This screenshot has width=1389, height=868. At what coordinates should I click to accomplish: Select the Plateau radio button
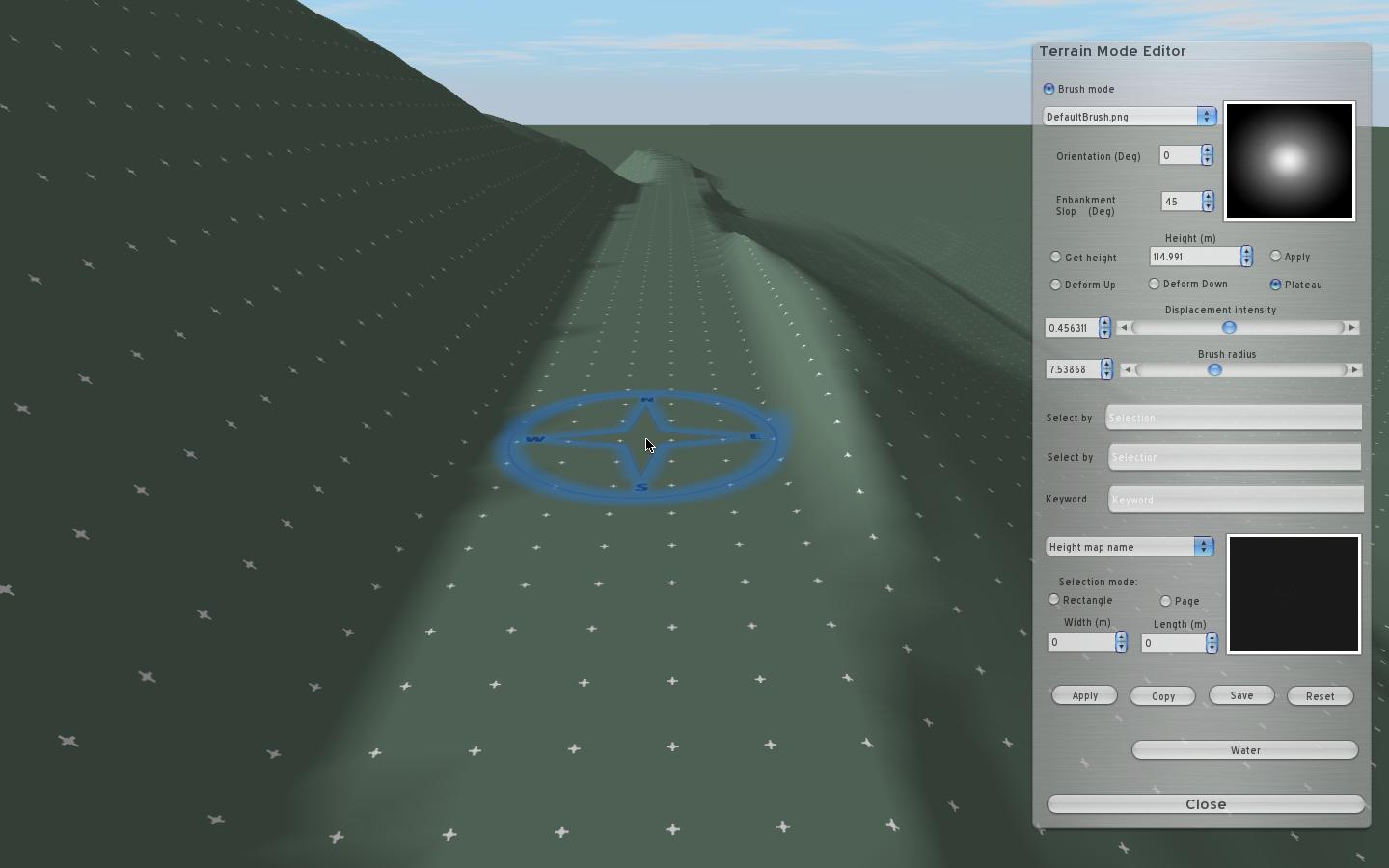pos(1276,285)
